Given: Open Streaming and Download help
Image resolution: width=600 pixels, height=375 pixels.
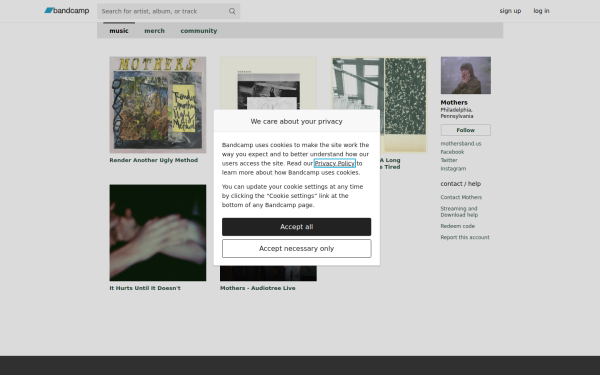Looking at the screenshot, I should tap(459, 212).
